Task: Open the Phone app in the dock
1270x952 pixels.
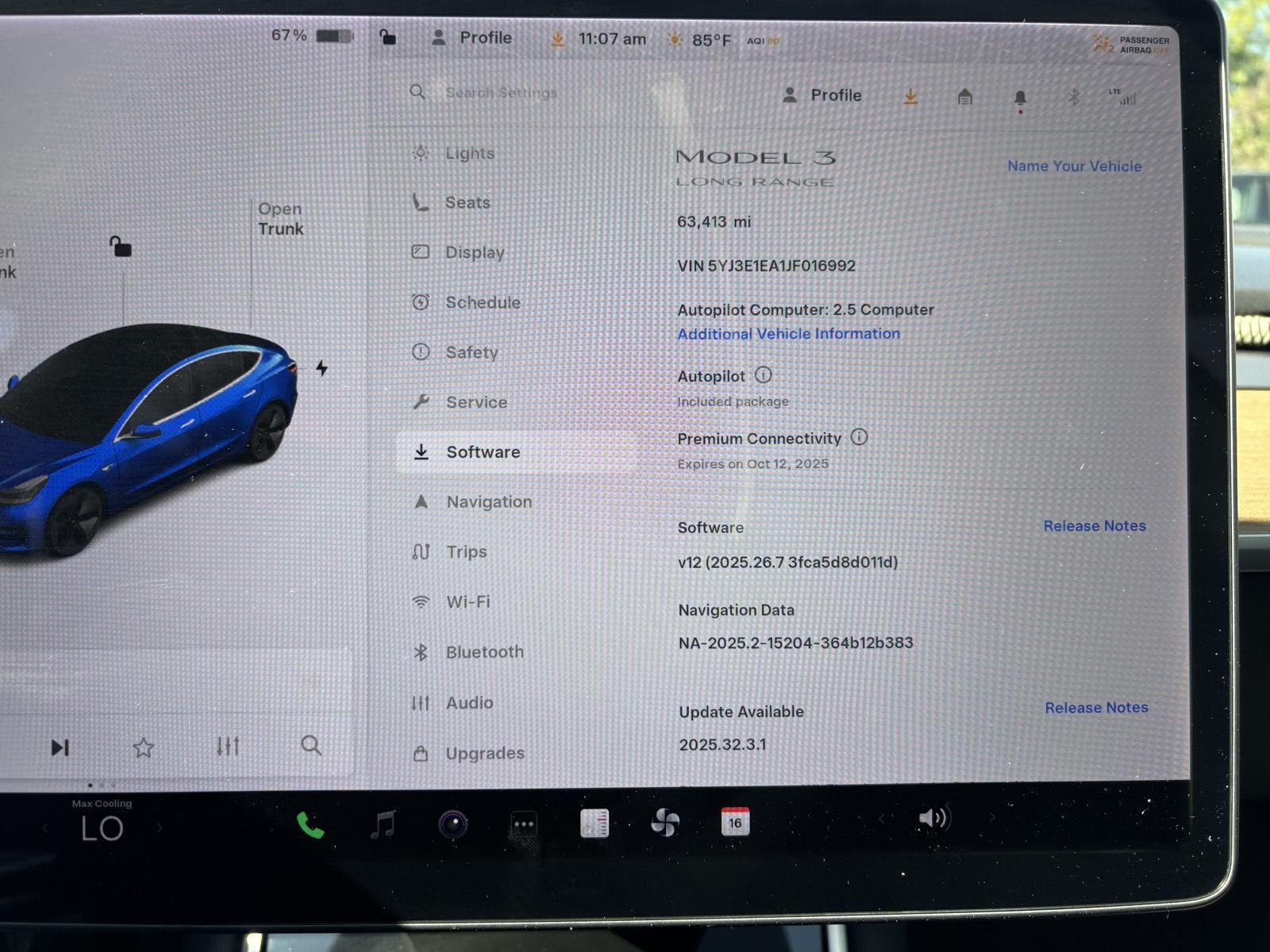Action: click(x=310, y=825)
